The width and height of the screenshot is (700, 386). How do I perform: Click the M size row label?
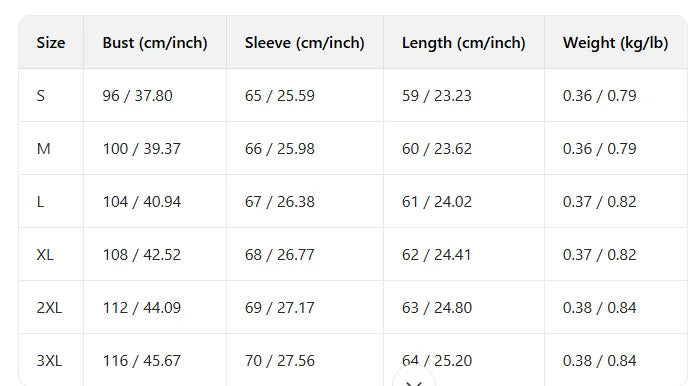(43, 149)
